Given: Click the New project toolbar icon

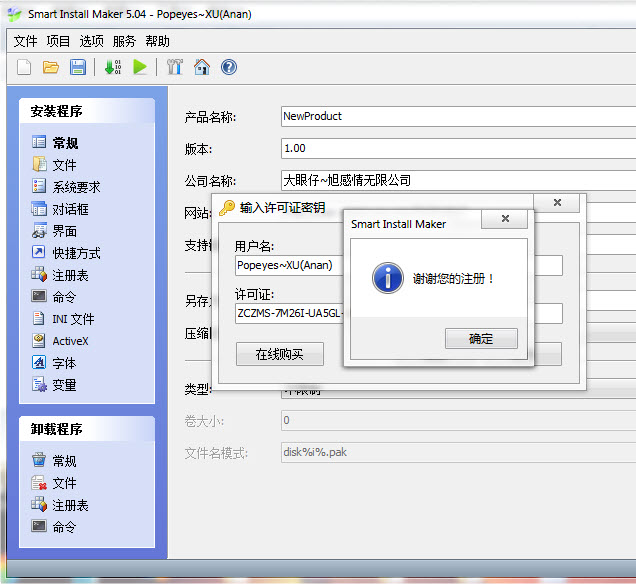Looking at the screenshot, I should click(x=24, y=67).
